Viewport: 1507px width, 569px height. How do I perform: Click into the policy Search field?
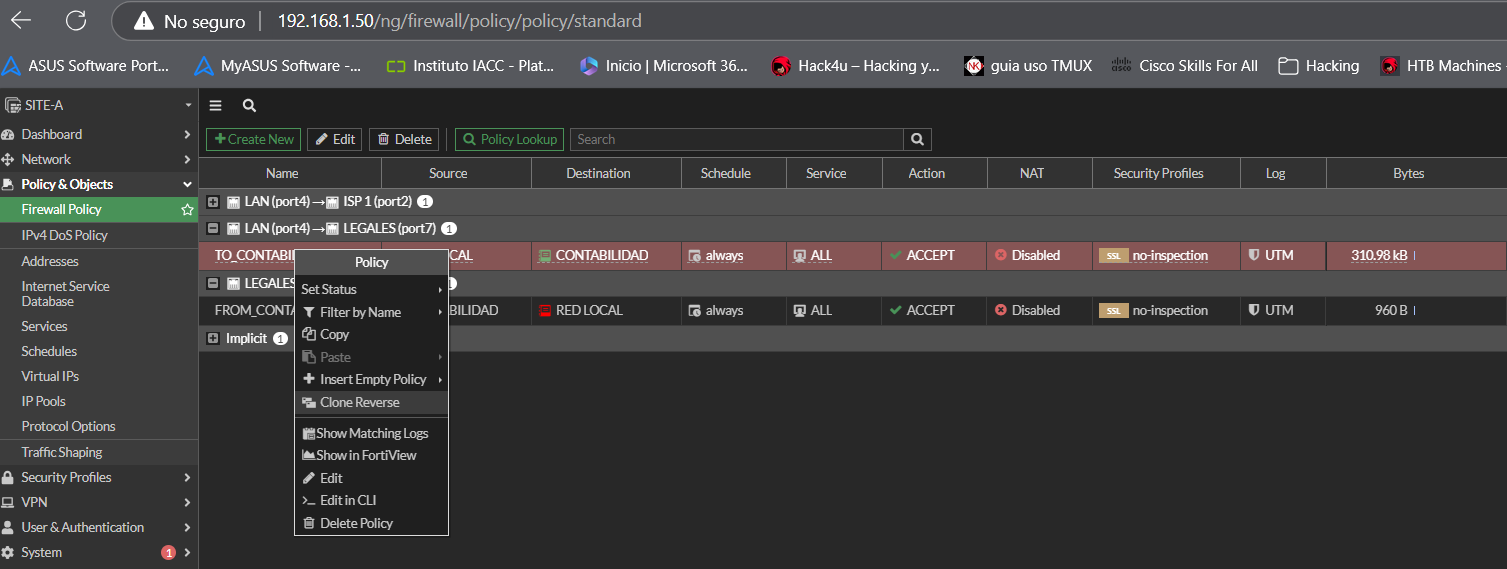(x=738, y=140)
